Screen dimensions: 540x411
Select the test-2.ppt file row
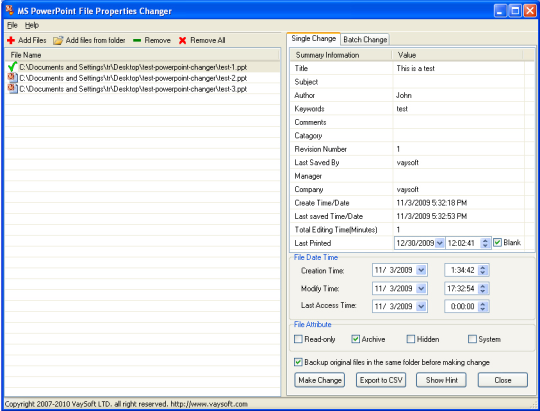[143, 78]
